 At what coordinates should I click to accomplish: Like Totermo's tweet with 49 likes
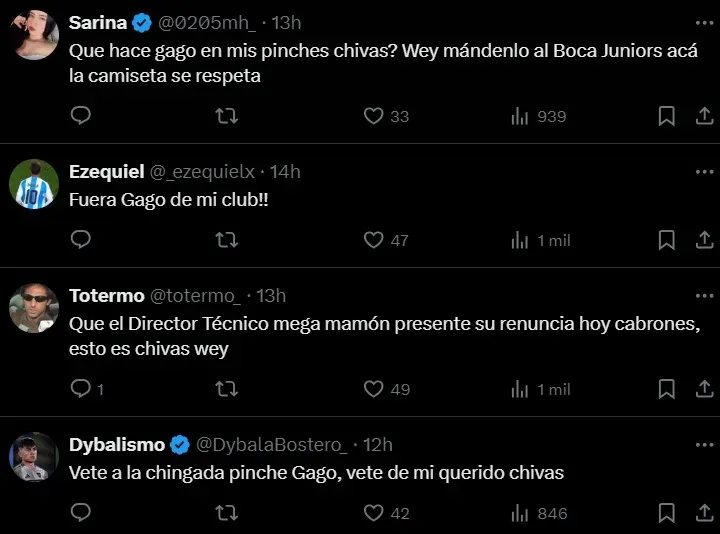coord(374,389)
